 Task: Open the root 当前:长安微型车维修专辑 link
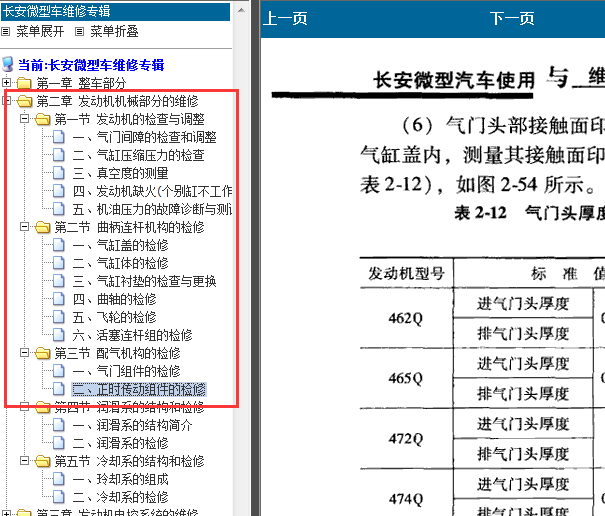[x=91, y=65]
